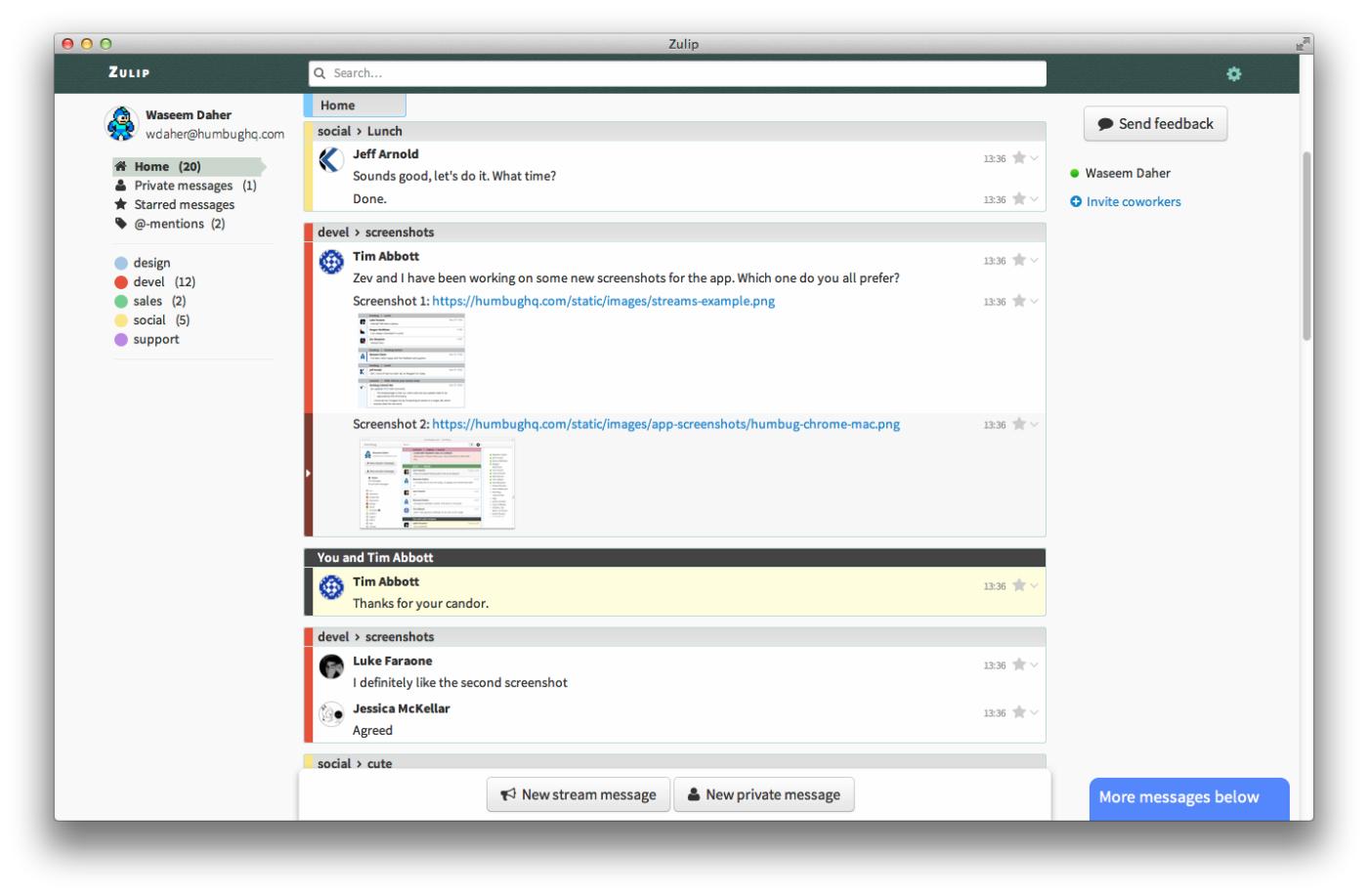Viewport: 1368px width, 896px height.
Task: Click Waseem Daher in the user list
Action: pos(1128,173)
